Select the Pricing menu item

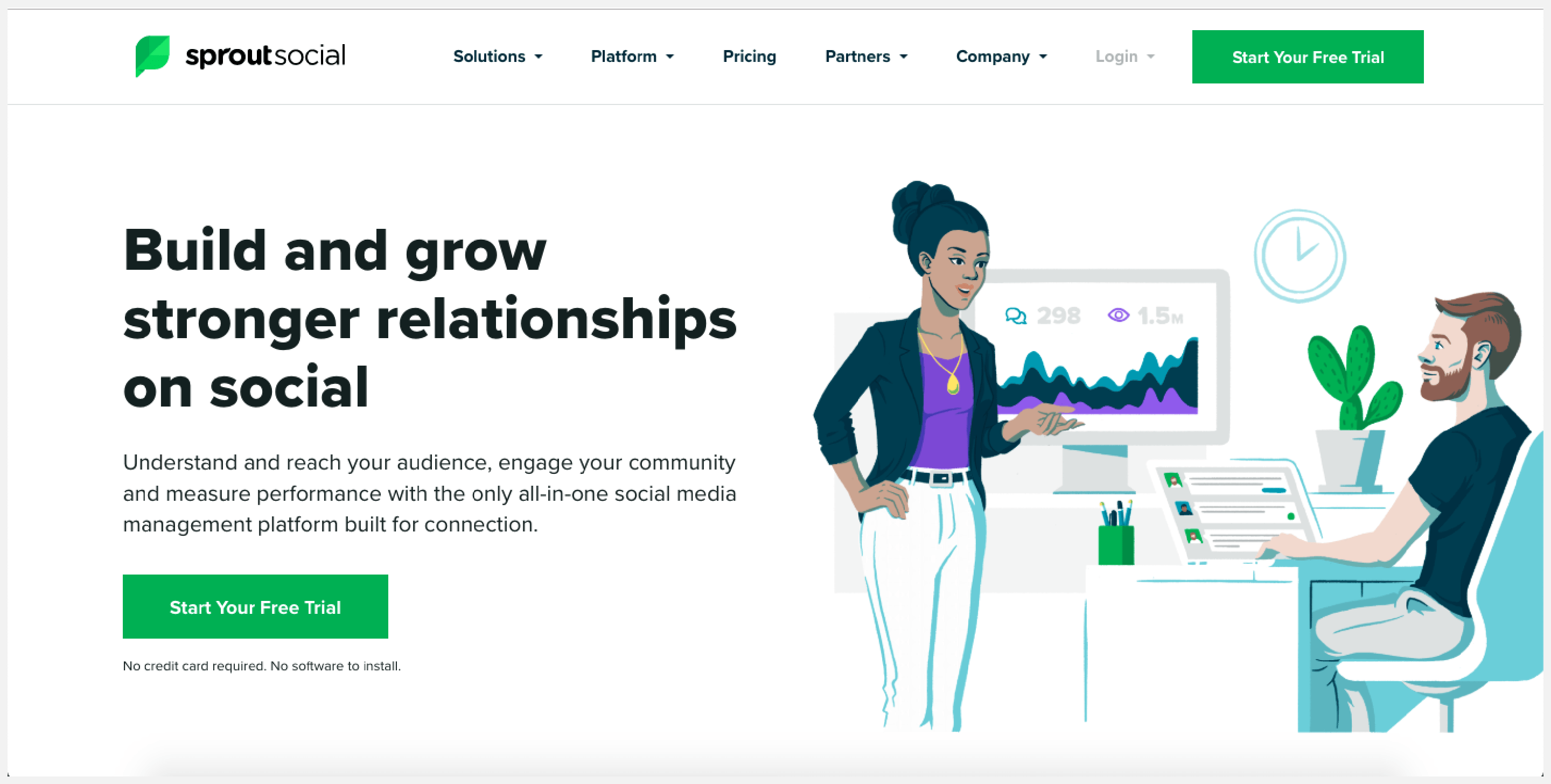tap(750, 56)
